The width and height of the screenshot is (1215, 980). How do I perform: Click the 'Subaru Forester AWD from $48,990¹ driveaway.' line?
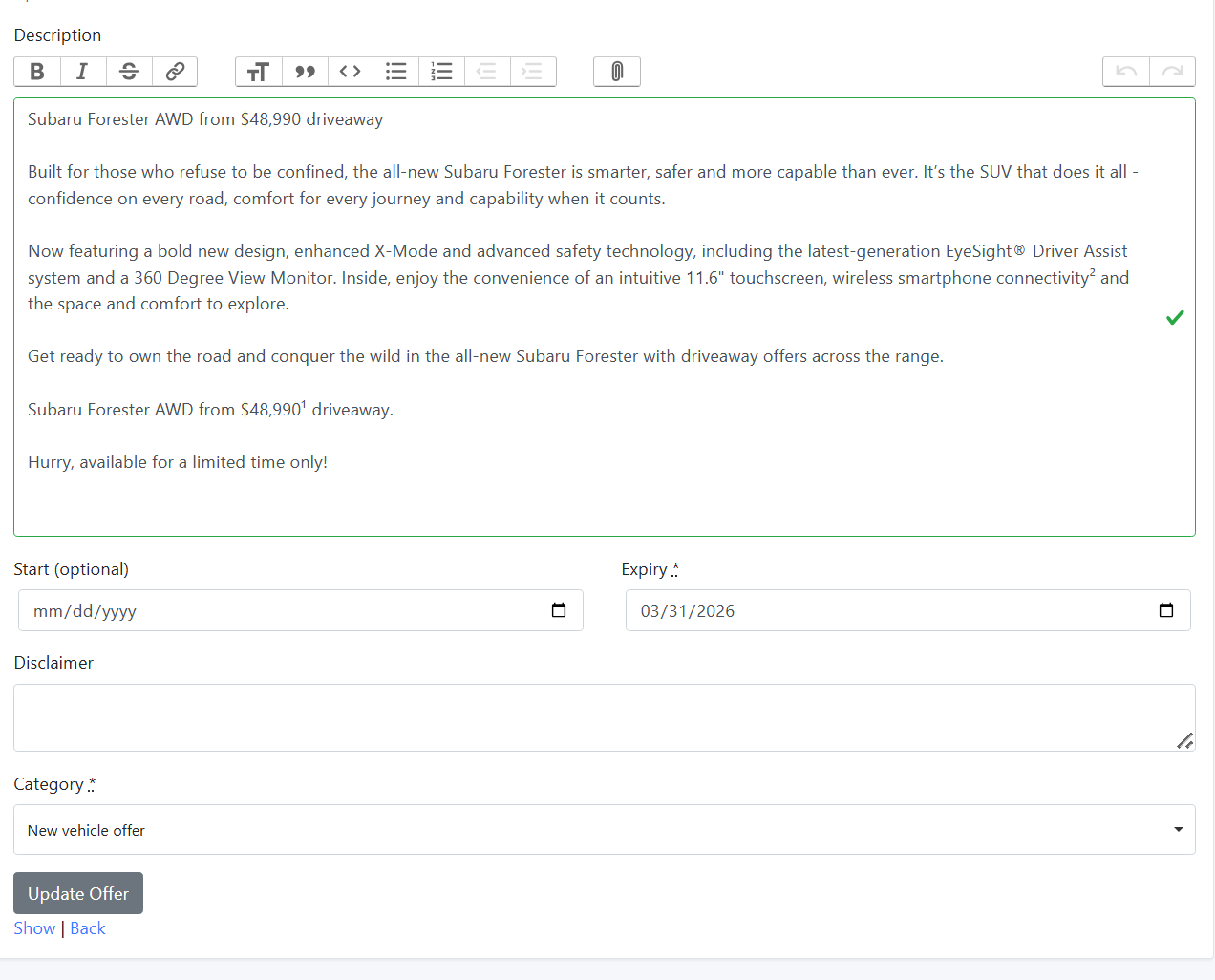210,410
